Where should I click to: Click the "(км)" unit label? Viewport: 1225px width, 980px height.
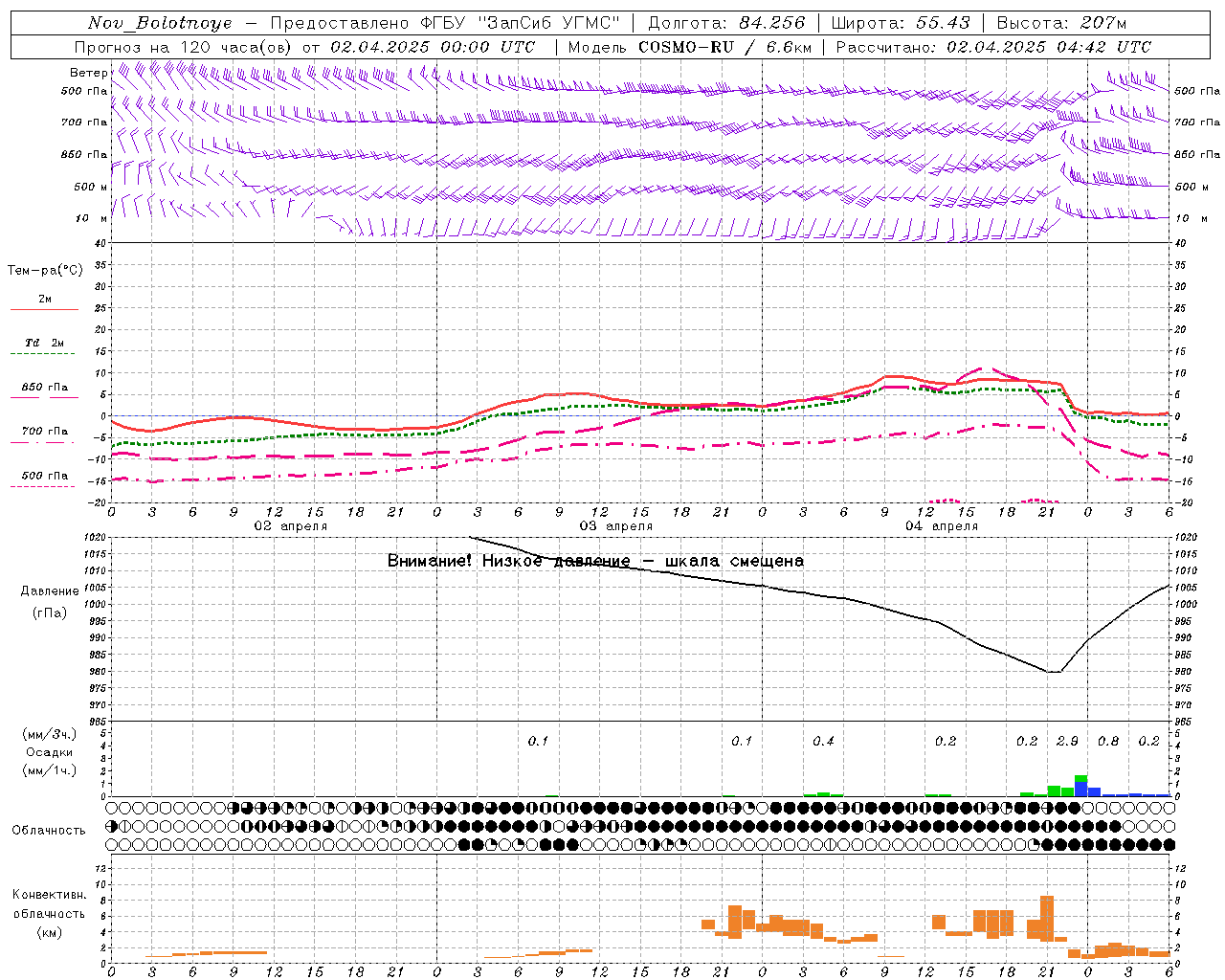[x=50, y=932]
